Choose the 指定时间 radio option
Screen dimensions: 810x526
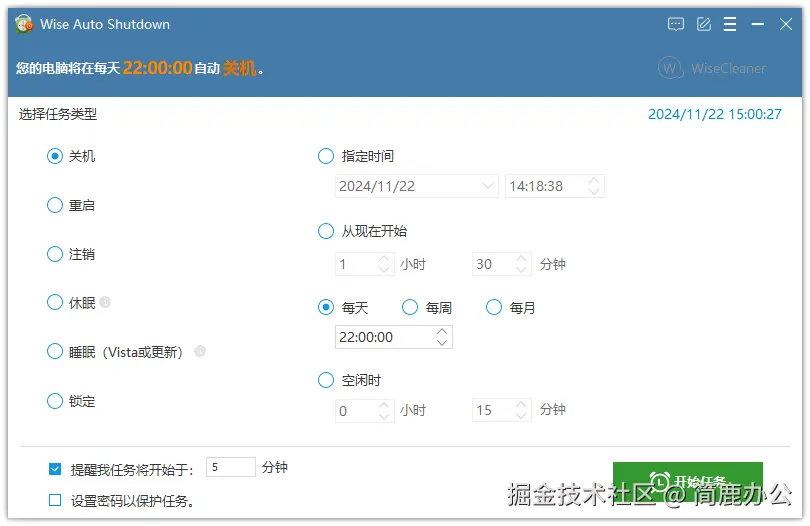tap(325, 156)
